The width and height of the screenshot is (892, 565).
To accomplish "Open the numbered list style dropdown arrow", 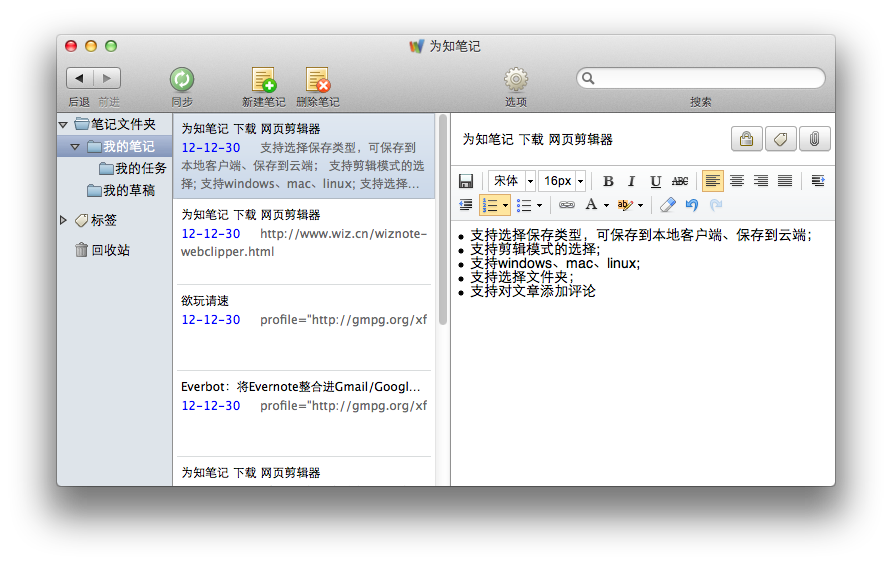I will coord(505,205).
